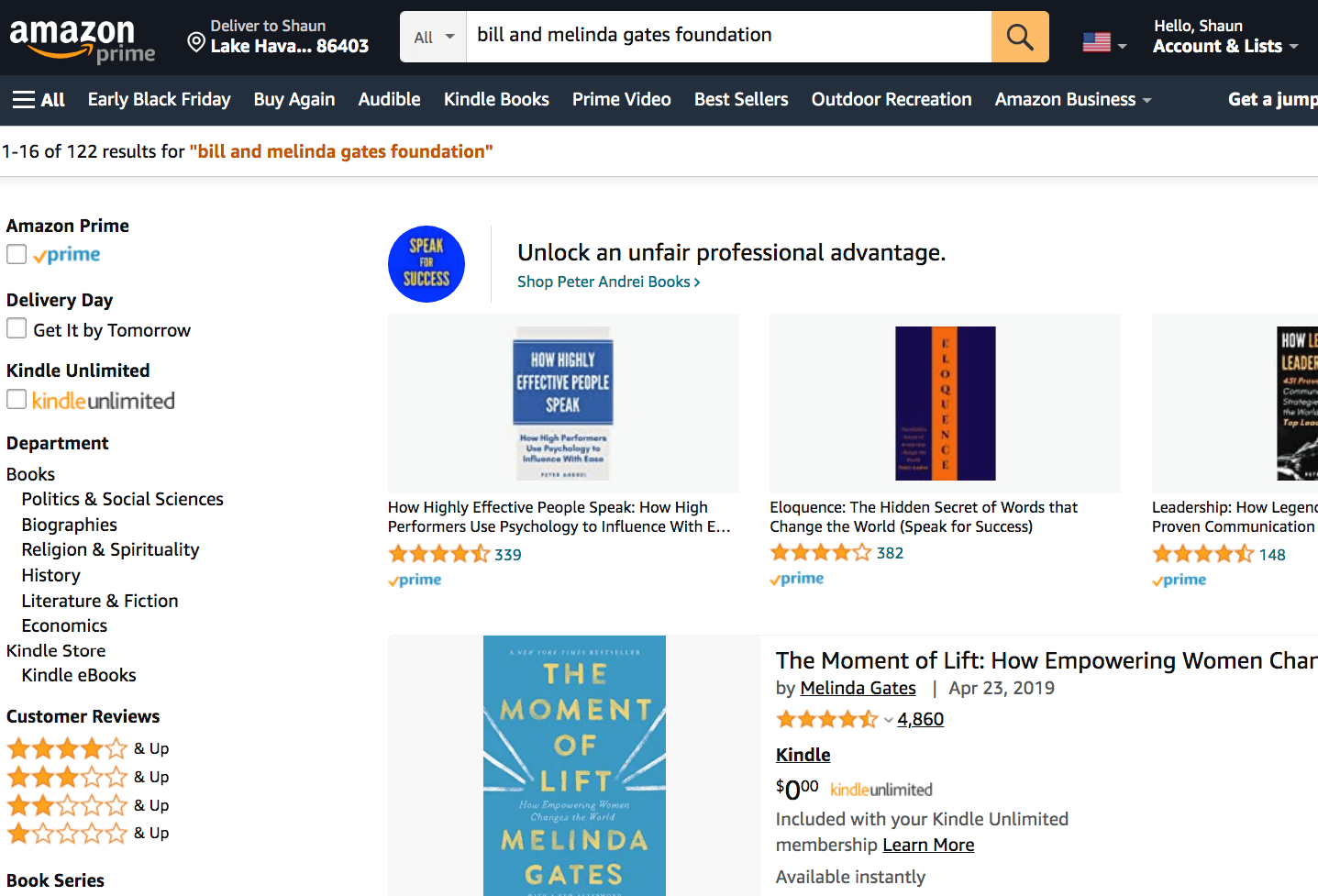Open the Speak for Success brand logo
Viewport: 1318px width, 896px height.
point(426,264)
